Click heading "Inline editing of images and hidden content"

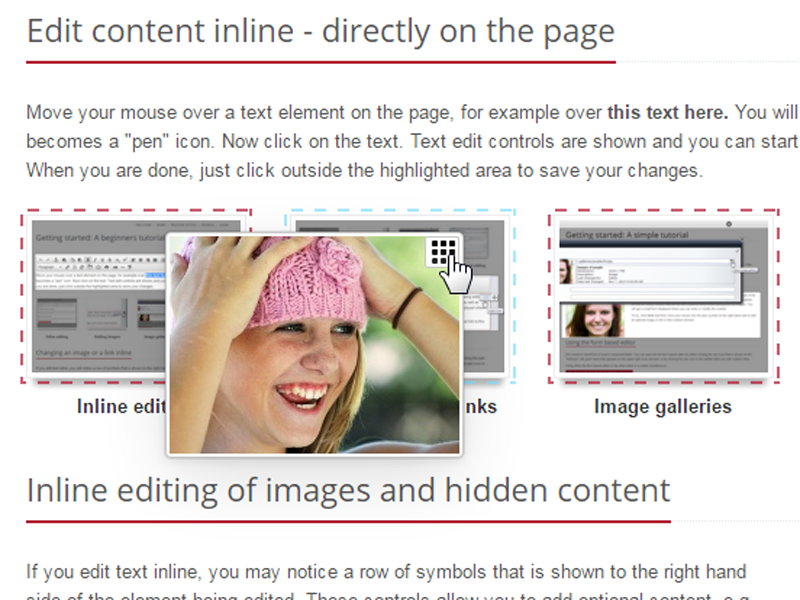coord(348,491)
